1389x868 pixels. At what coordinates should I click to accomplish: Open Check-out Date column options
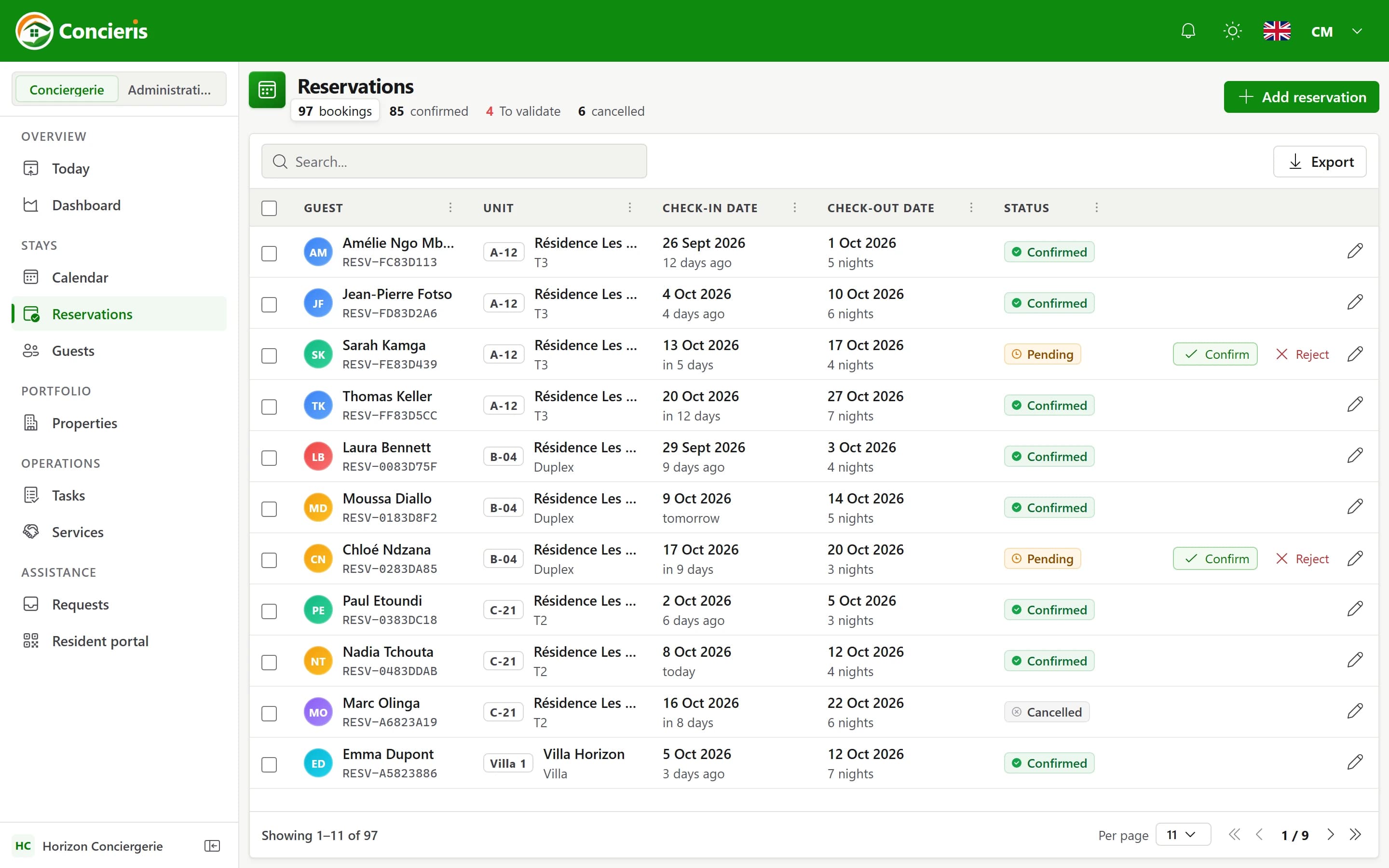coord(971,207)
